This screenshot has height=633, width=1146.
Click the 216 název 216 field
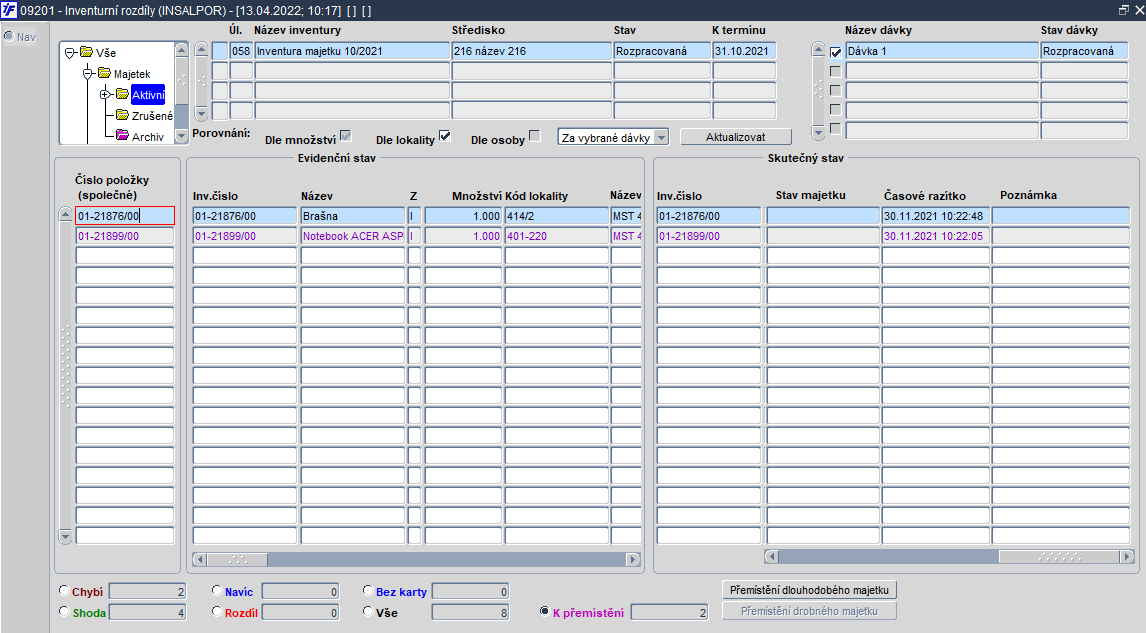coord(531,51)
